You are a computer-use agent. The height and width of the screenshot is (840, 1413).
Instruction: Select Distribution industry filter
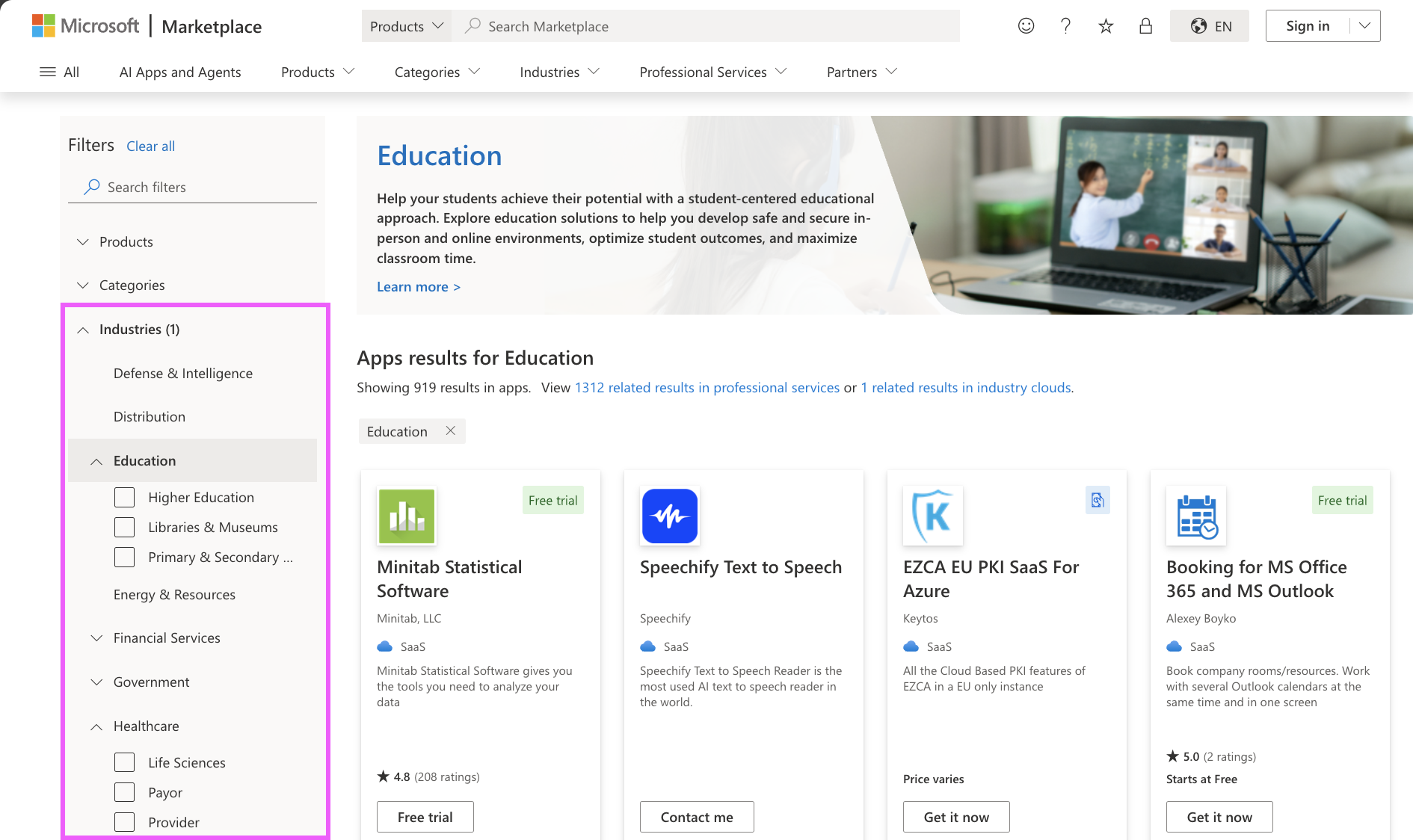coord(150,416)
